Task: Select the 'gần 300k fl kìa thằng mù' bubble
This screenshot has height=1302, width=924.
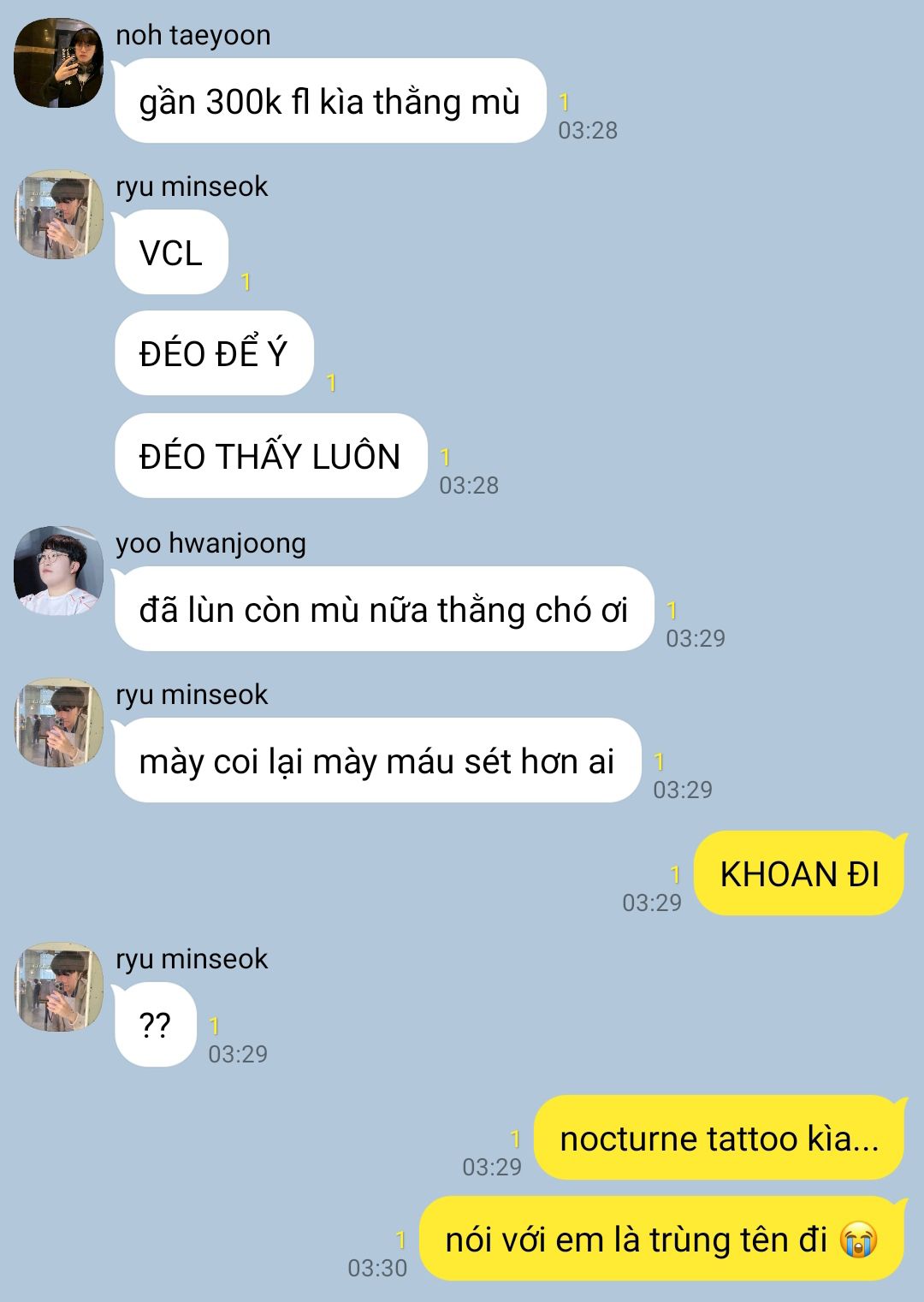Action: [330, 101]
